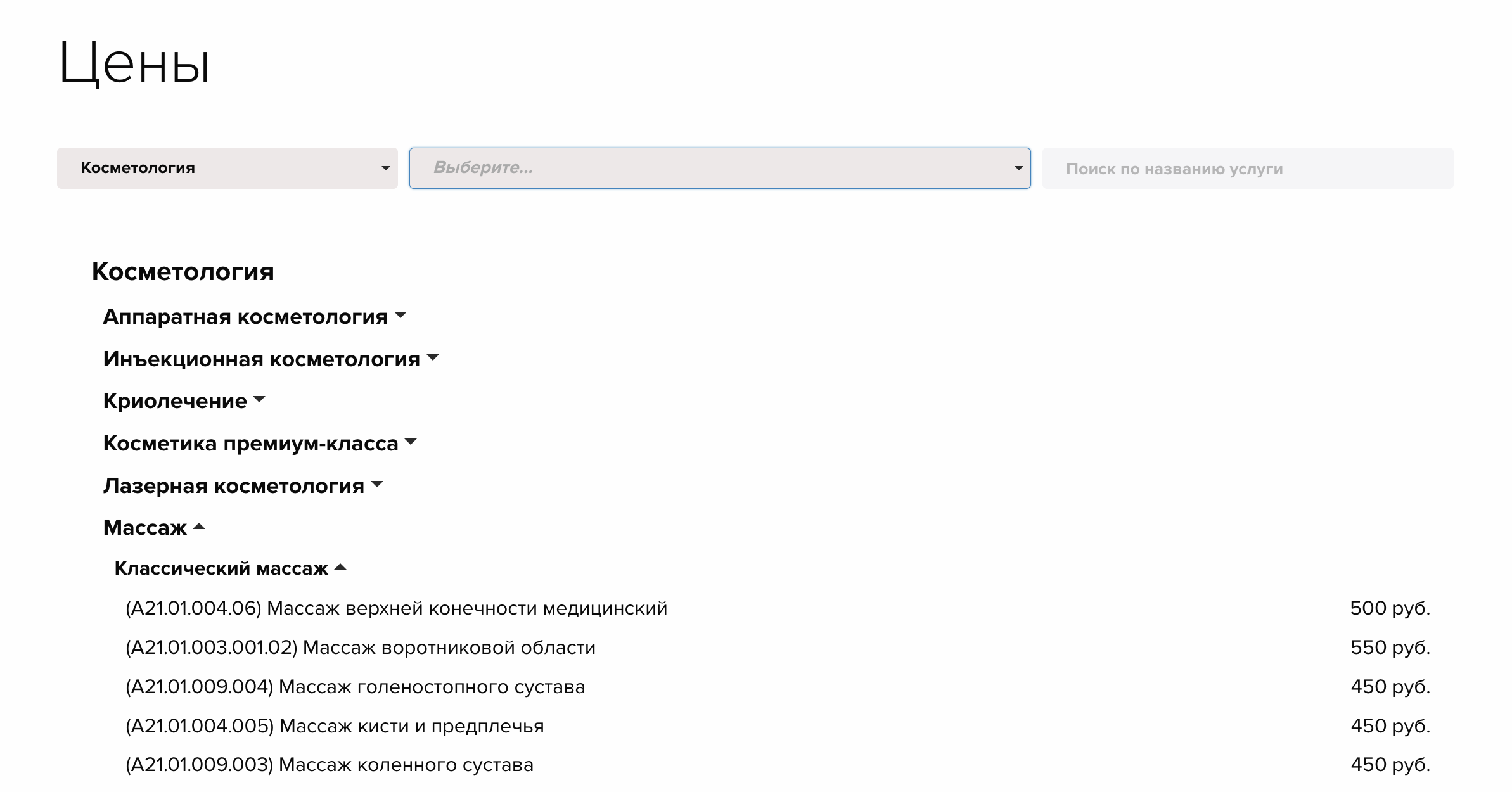Screen dimensions: 1512x792
Task: Expand Лазерная косметология section
Action: (x=233, y=485)
